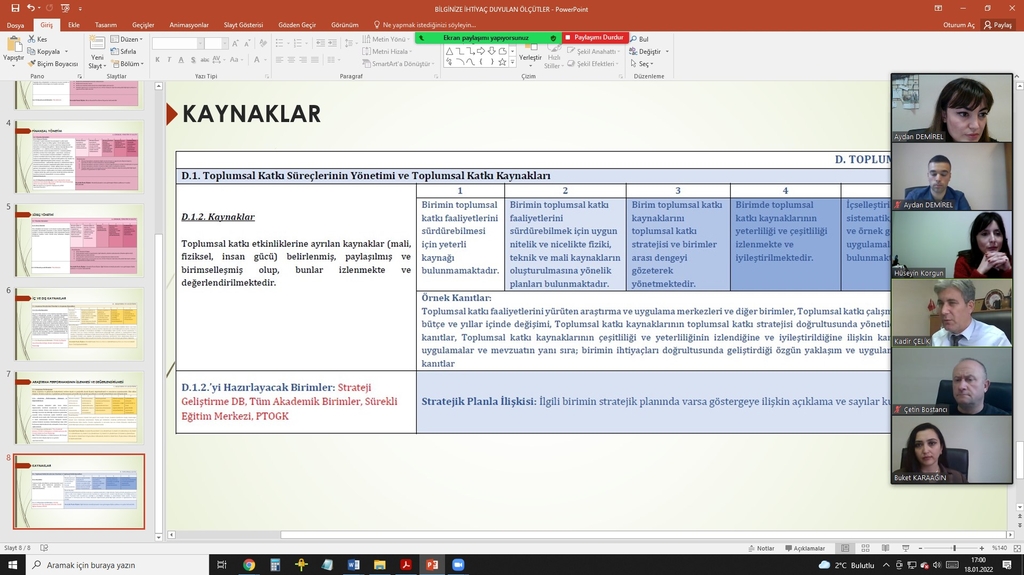Click the Biçim Boyacısı format painter
Image resolution: width=1024 pixels, height=575 pixels.
tap(55, 63)
